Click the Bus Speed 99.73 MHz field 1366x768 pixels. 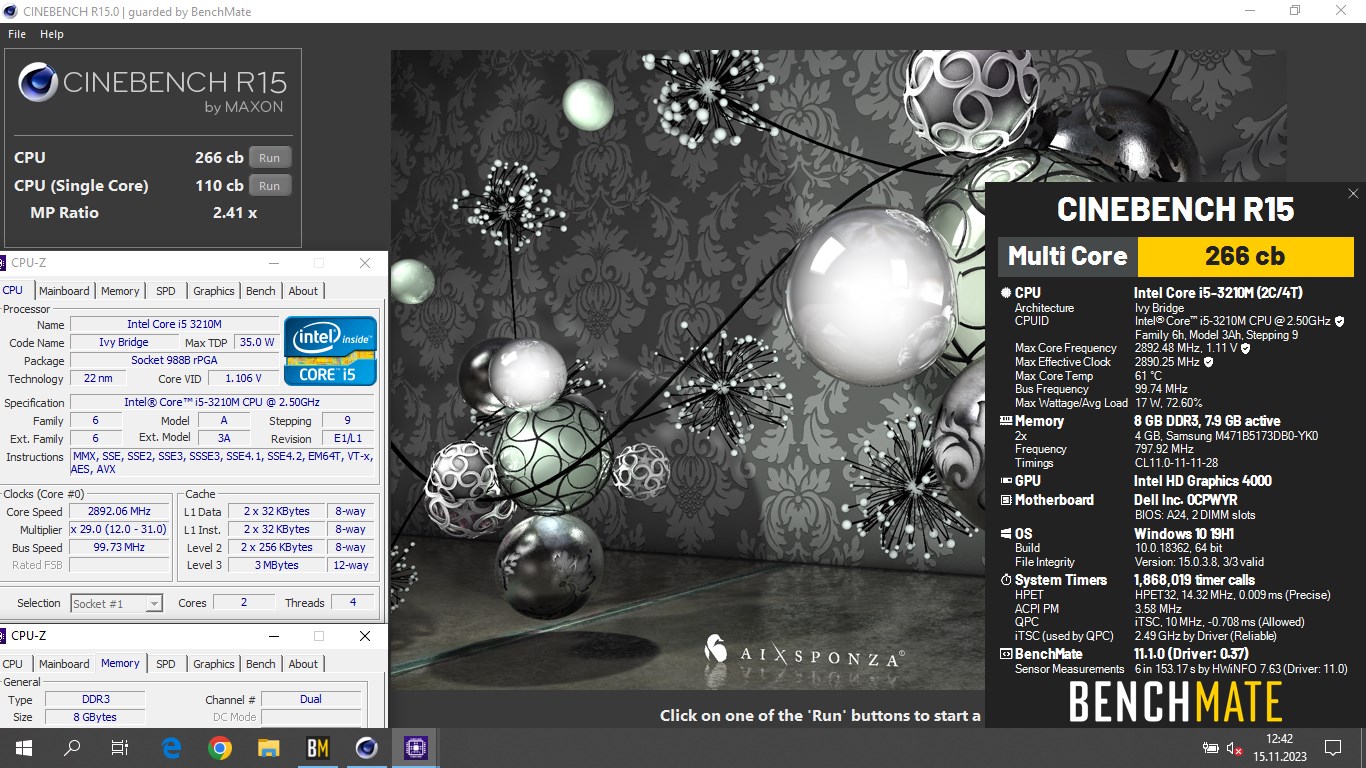[x=119, y=547]
